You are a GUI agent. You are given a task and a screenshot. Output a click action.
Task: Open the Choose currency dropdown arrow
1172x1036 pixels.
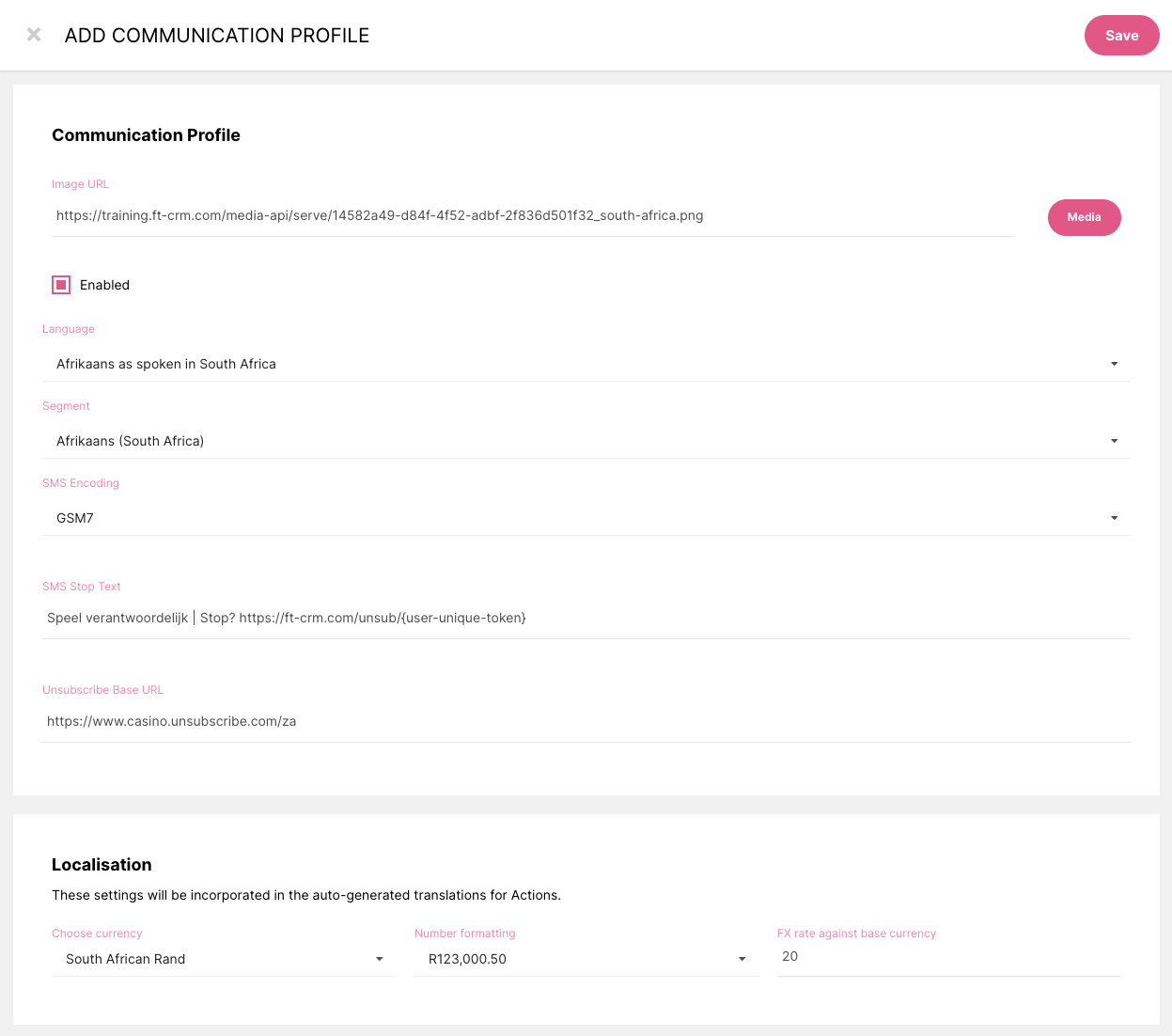coord(380,959)
